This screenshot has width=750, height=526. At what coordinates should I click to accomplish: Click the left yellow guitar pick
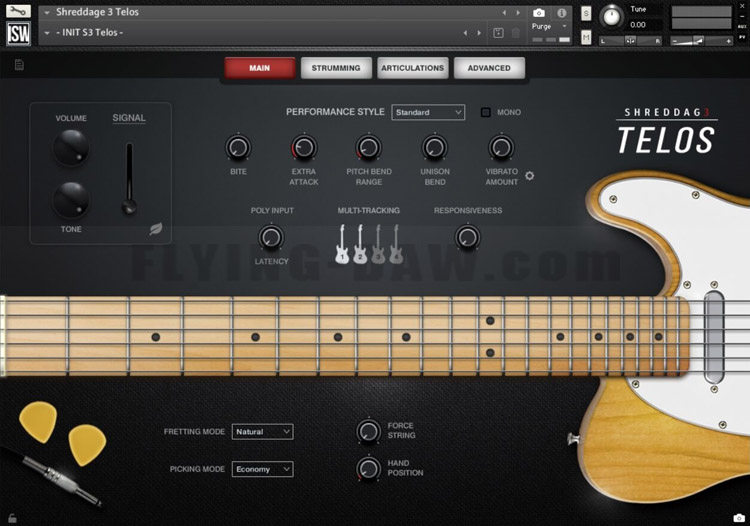click(38, 422)
